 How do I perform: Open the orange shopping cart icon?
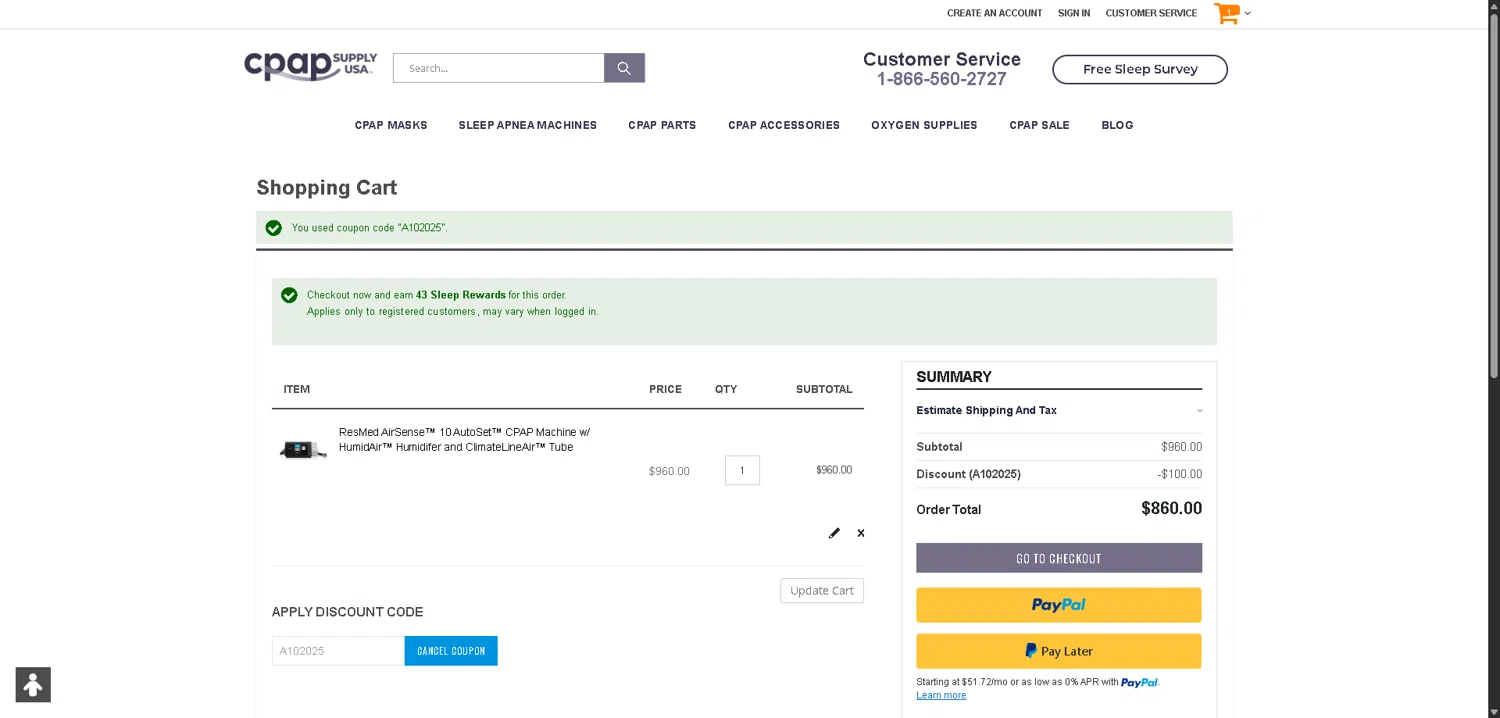[1226, 14]
